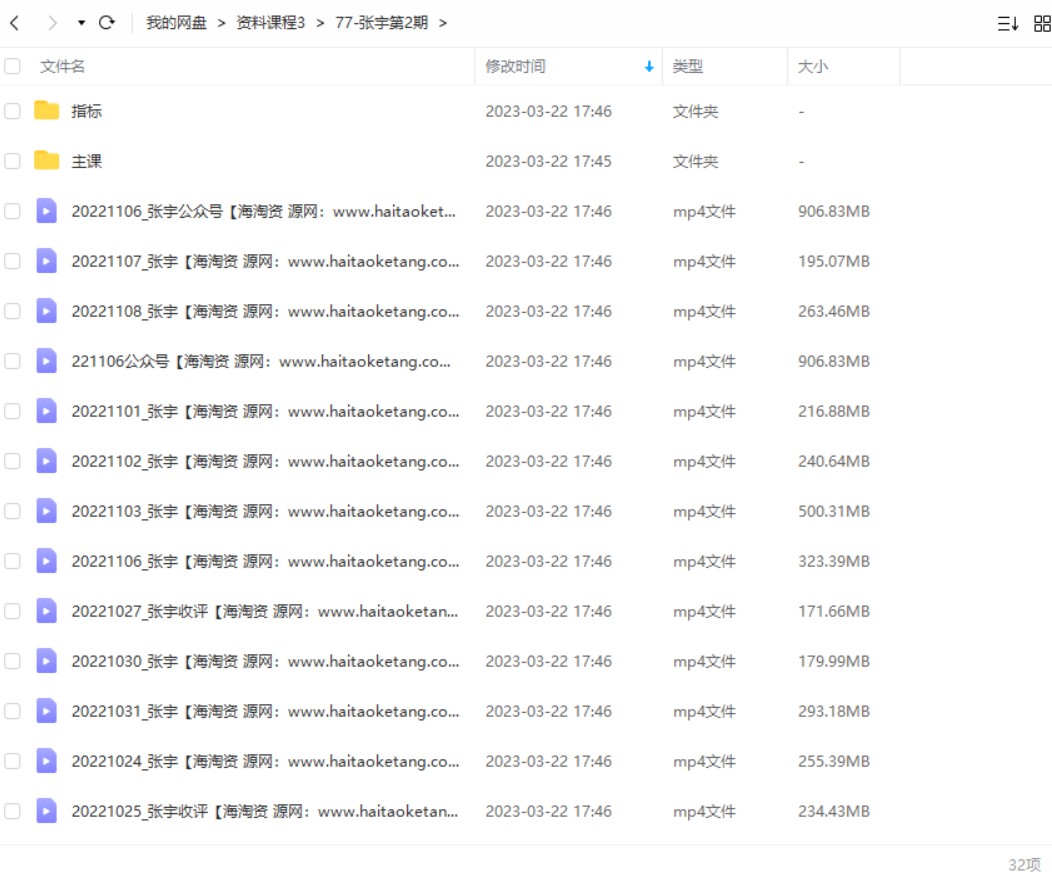Click video icon of 20221108_张宇
Screen dimensions: 1052x882
click(46, 311)
